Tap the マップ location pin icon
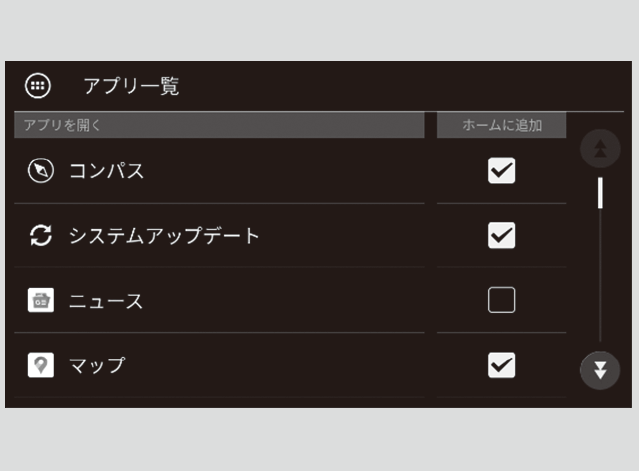The height and width of the screenshot is (471, 639). (x=41, y=365)
